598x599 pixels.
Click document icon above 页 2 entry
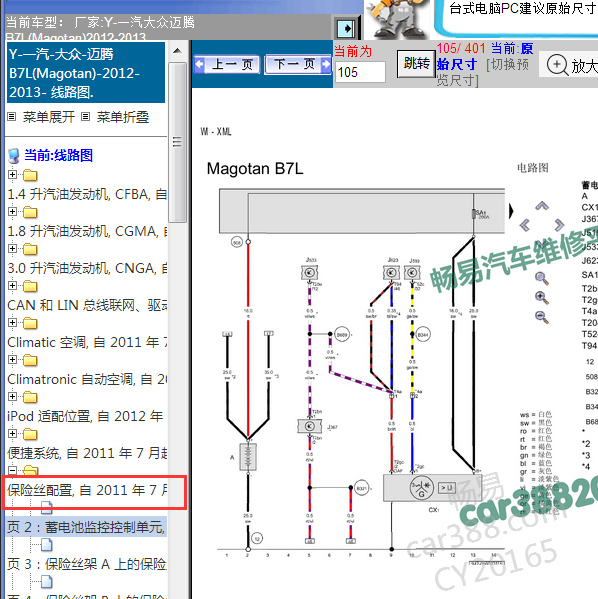47,507
